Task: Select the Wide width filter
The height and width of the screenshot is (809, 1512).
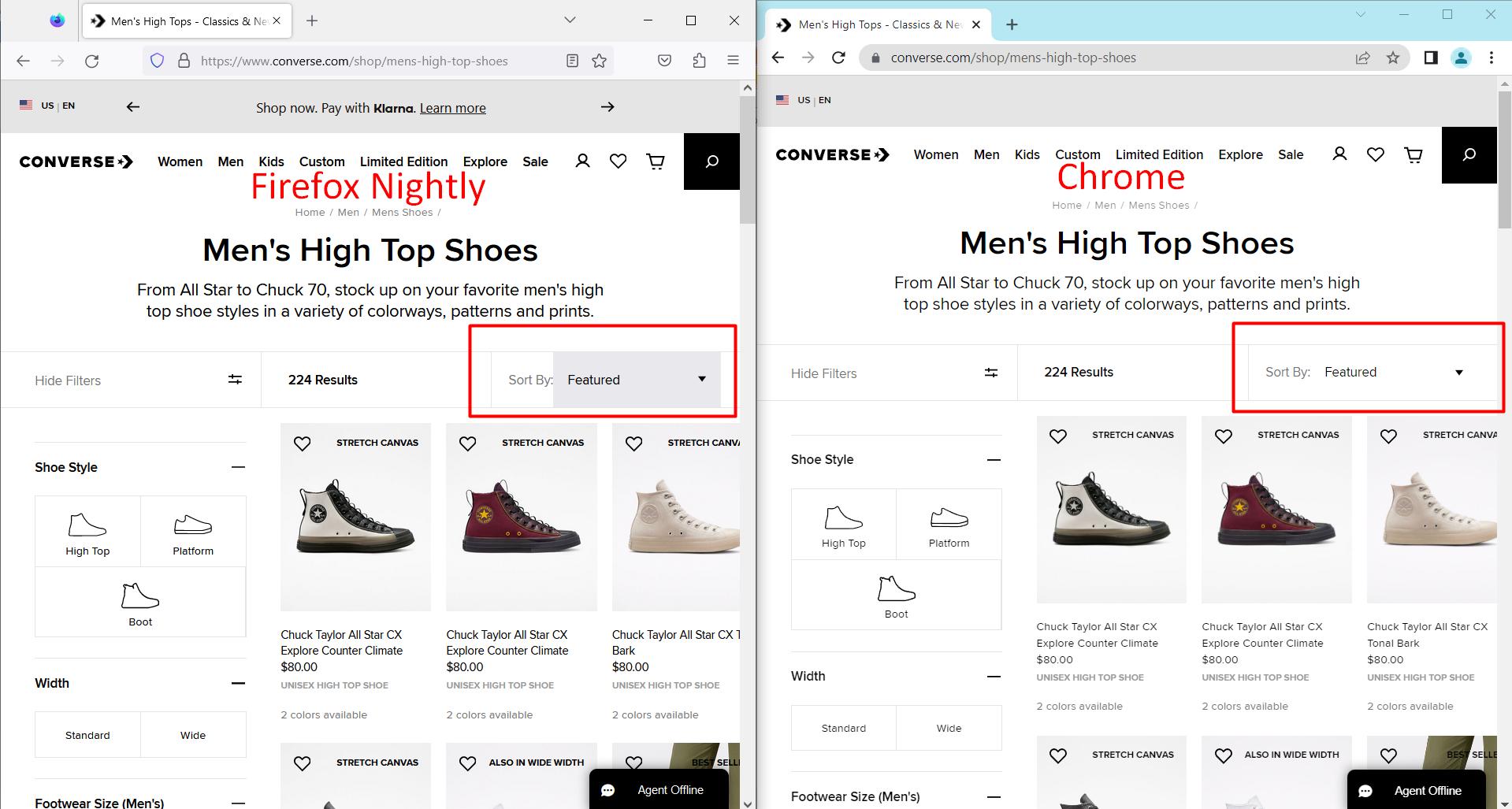Action: [x=193, y=734]
